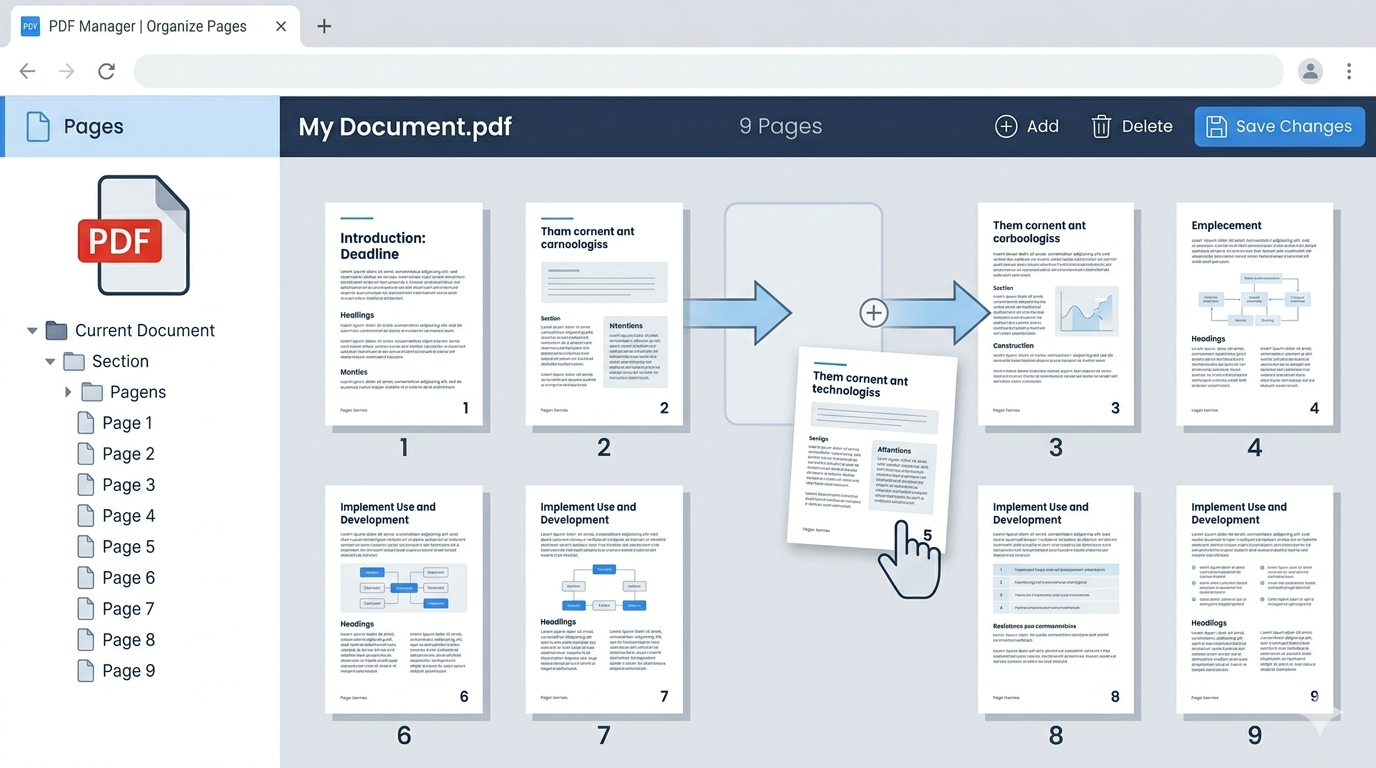Open a new browser tab
1376x768 pixels.
coord(323,26)
